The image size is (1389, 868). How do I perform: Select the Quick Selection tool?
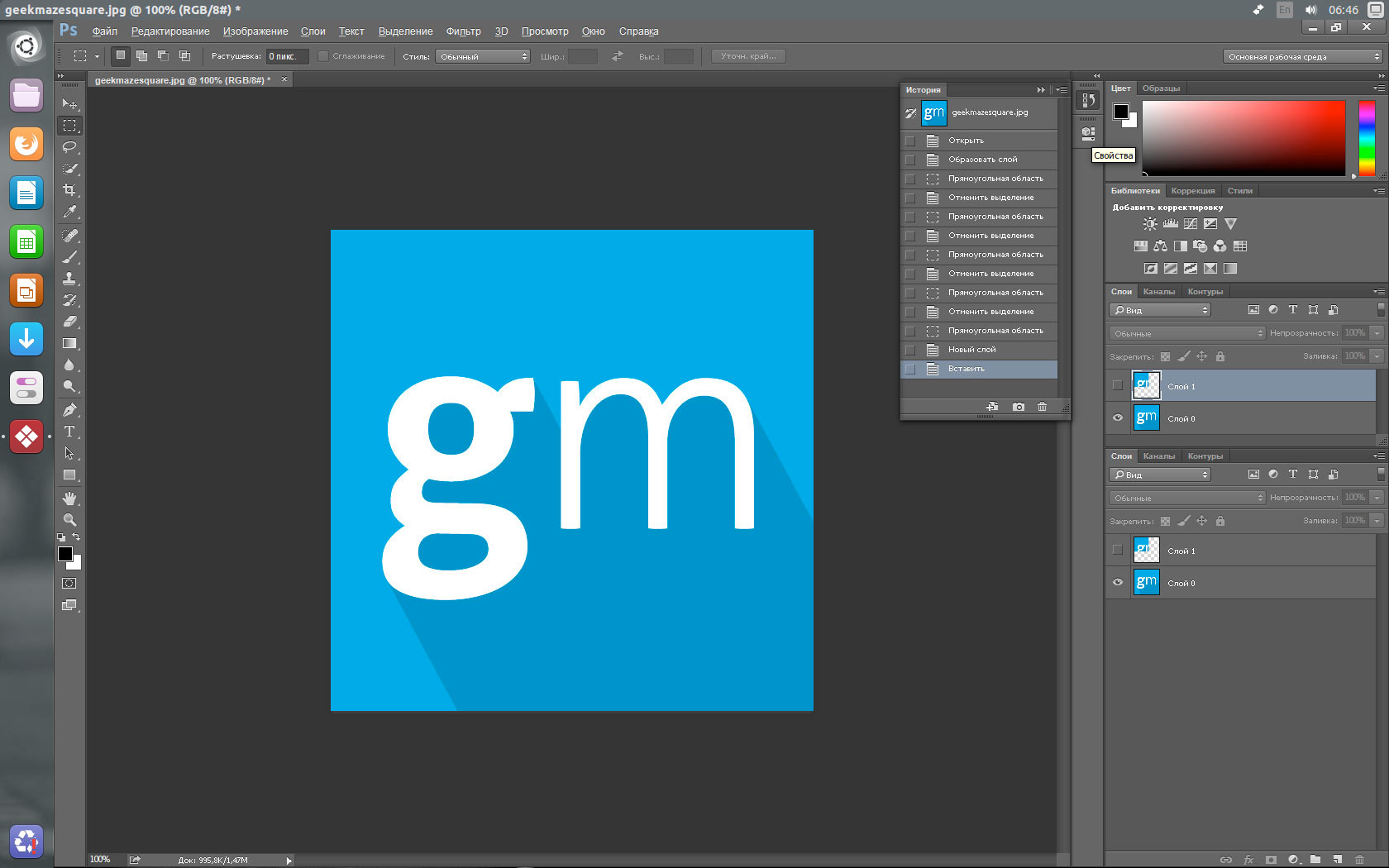69,169
